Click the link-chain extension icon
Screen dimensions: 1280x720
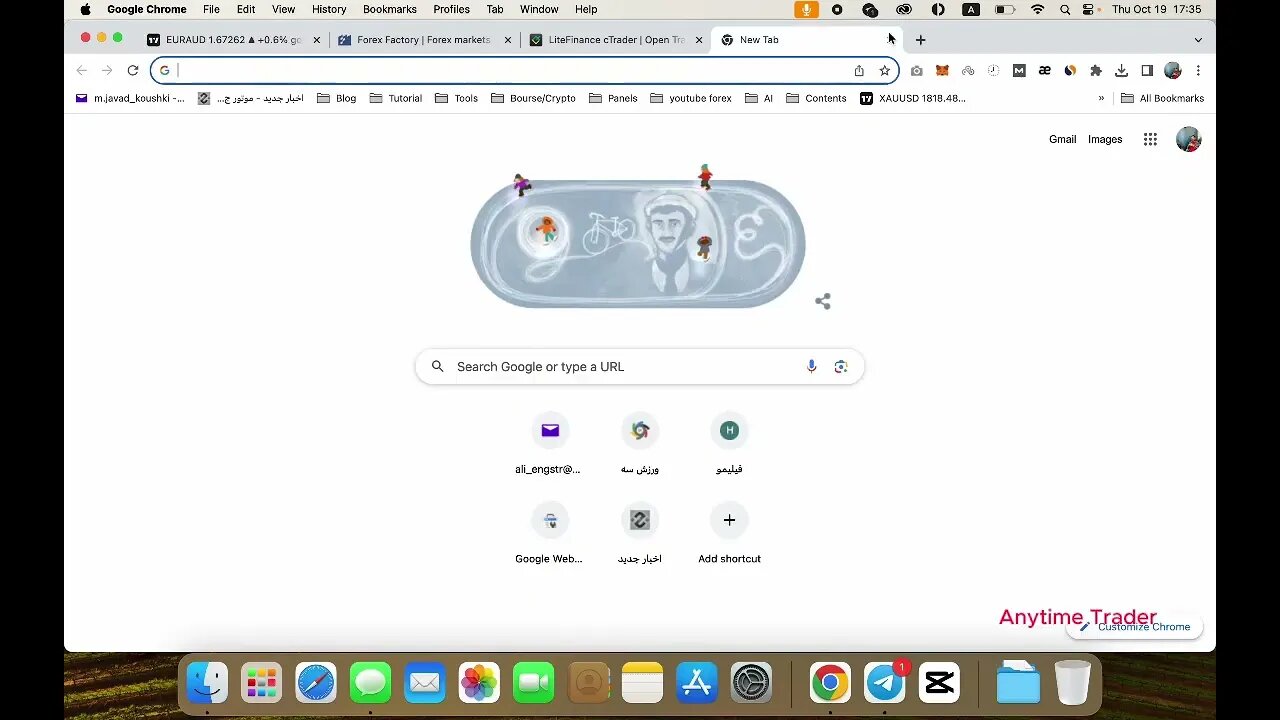968,71
